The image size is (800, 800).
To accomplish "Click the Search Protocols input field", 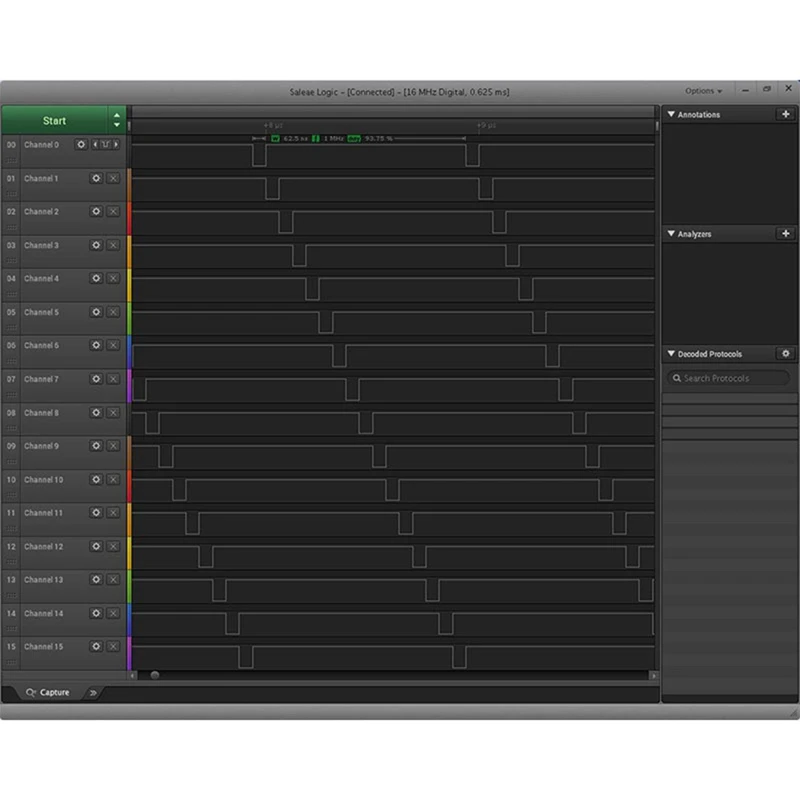I will click(729, 378).
